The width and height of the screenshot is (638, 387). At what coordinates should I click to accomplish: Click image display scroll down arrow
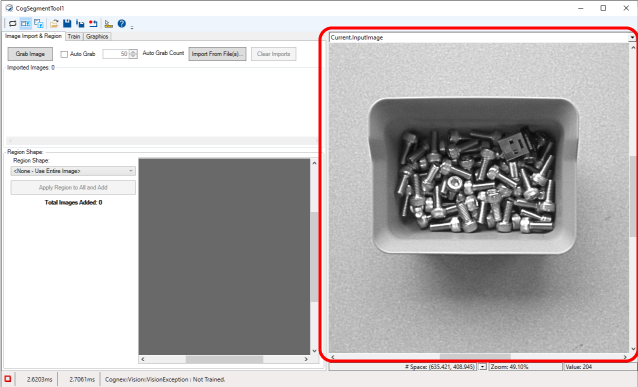(x=633, y=349)
